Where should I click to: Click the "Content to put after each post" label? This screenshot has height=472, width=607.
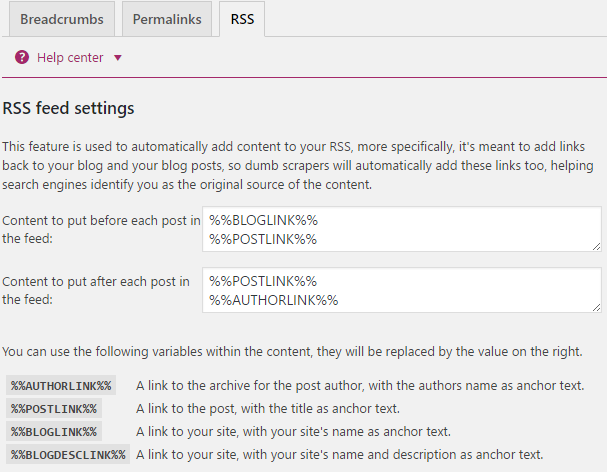96,290
